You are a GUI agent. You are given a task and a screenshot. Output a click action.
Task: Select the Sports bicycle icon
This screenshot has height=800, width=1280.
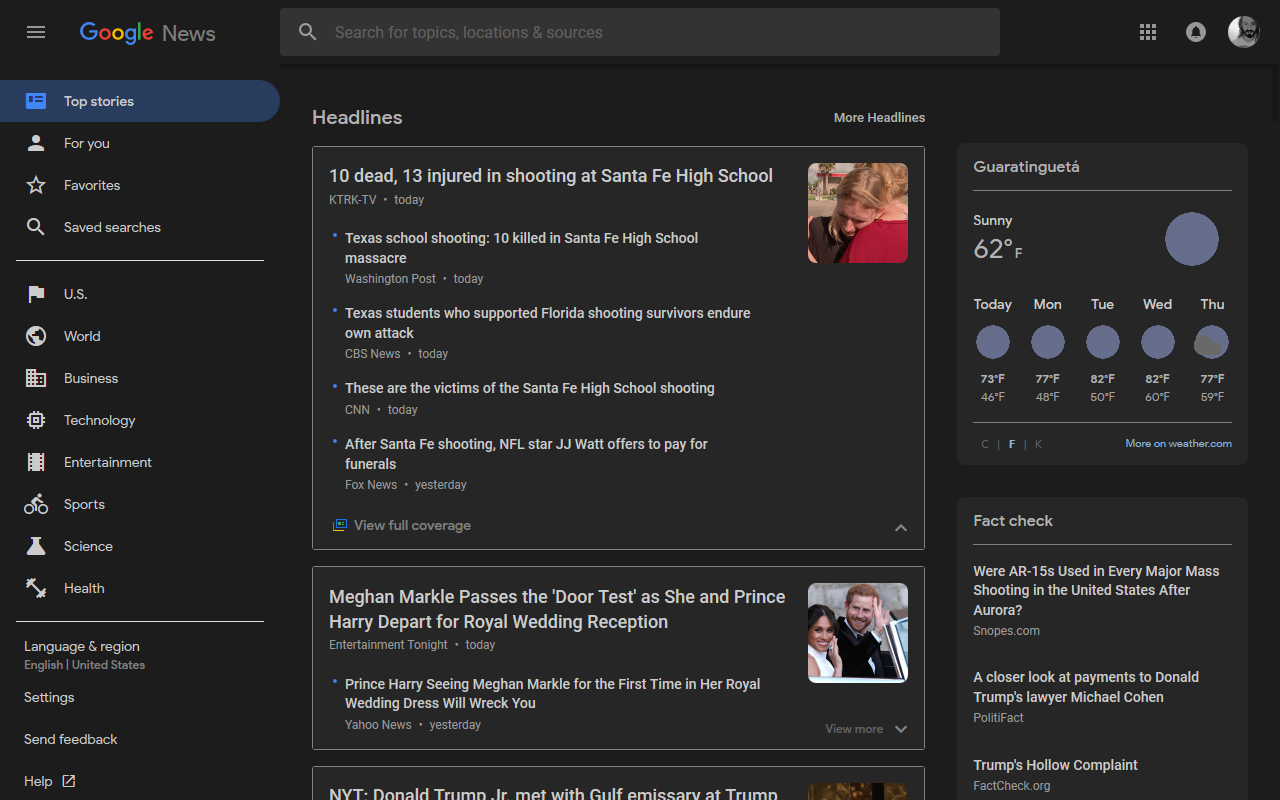click(x=36, y=503)
